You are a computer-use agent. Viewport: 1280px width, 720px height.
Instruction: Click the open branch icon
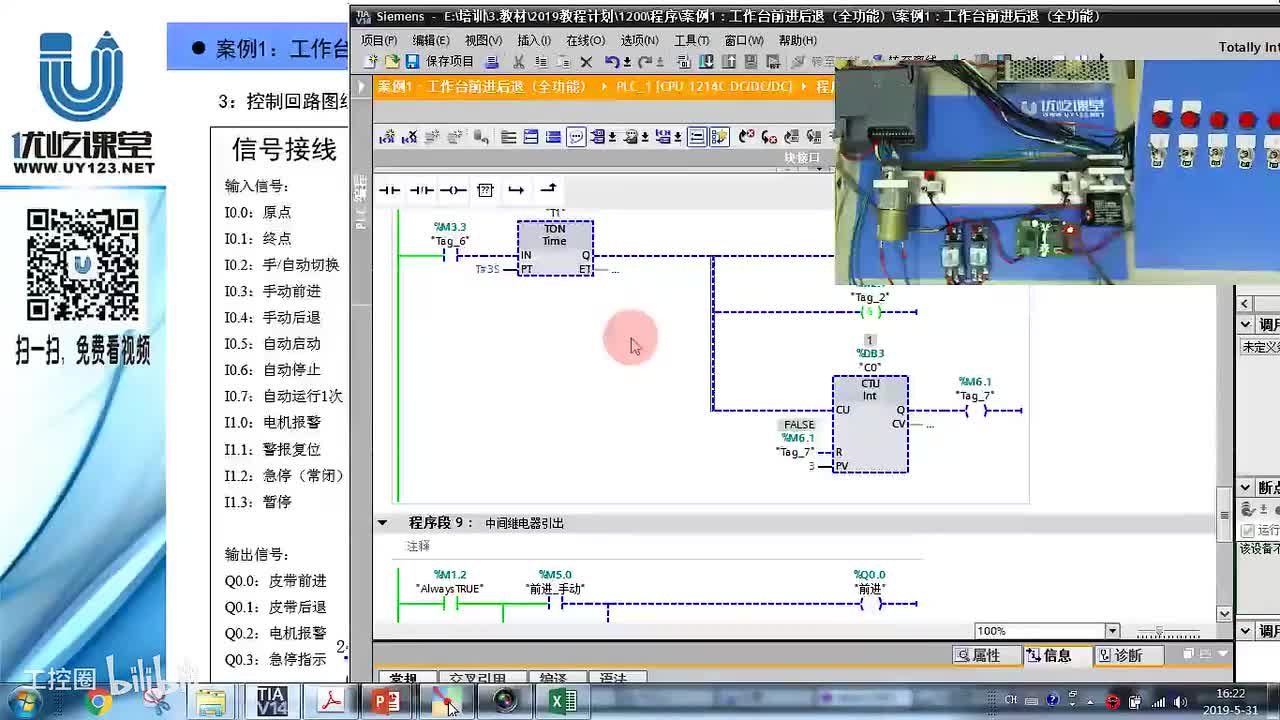(516, 189)
